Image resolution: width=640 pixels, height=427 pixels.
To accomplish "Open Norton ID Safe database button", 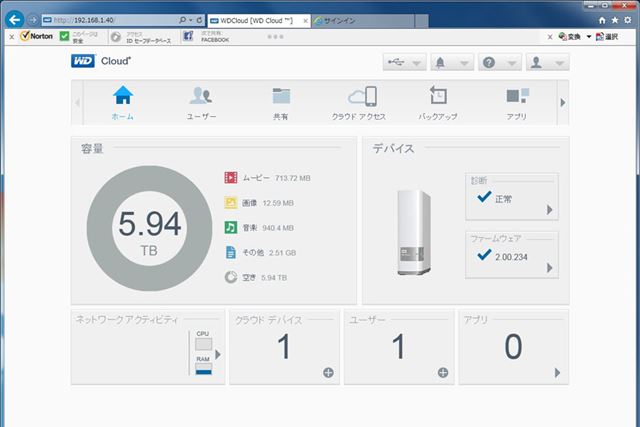I will (142, 37).
